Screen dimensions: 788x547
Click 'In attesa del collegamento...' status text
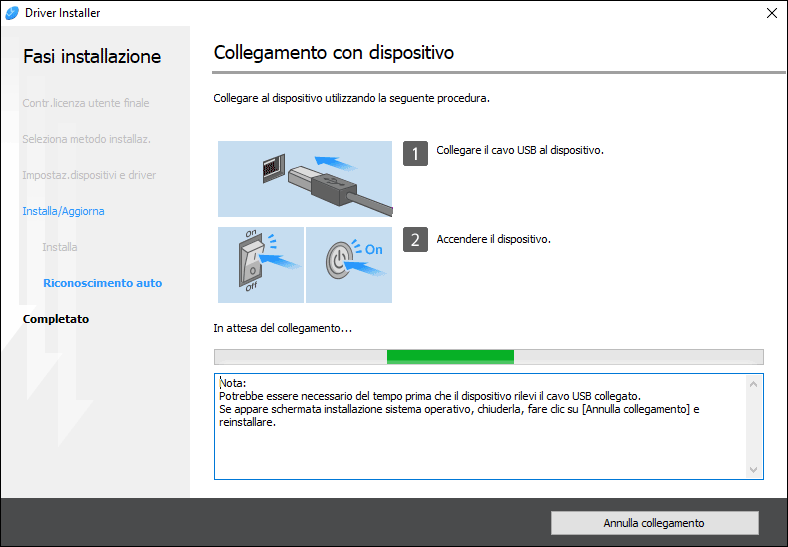pos(282,328)
